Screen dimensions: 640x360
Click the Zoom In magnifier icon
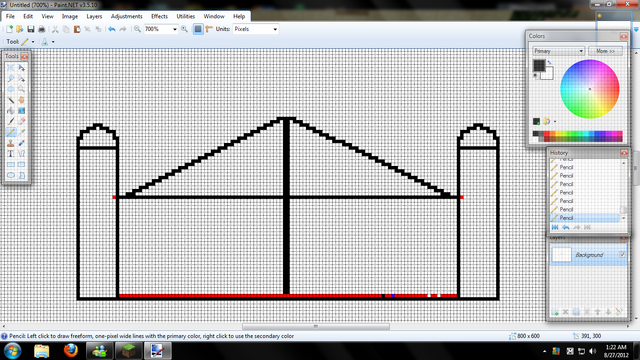coord(184,29)
